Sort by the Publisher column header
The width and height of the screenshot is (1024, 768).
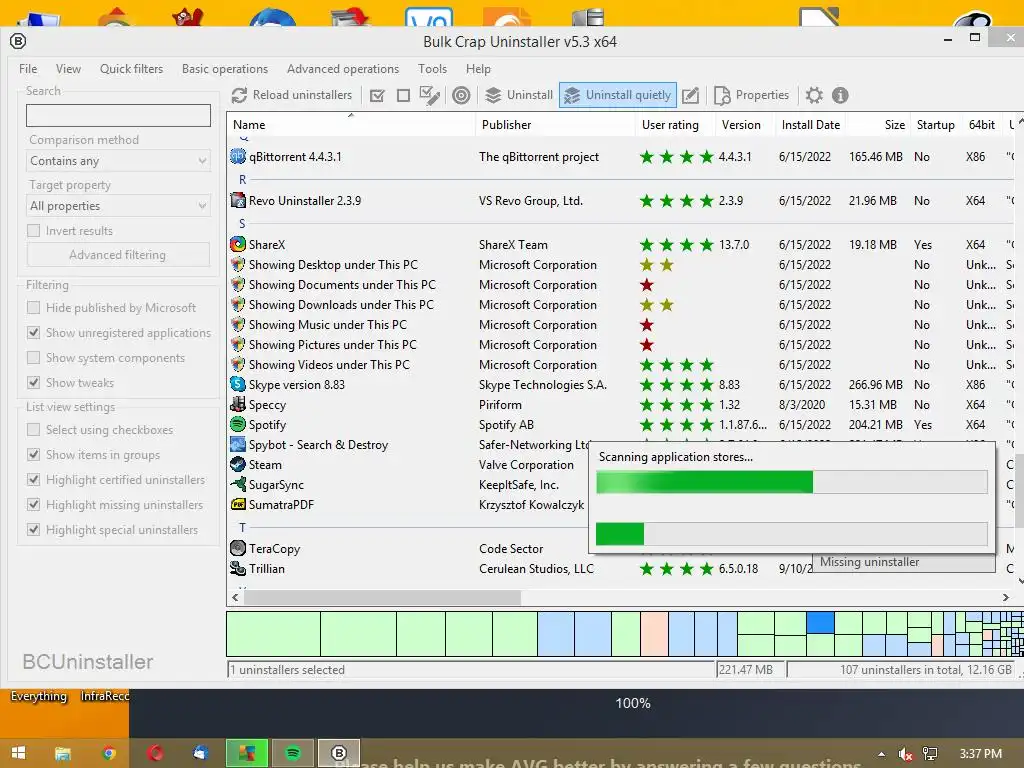[555, 125]
